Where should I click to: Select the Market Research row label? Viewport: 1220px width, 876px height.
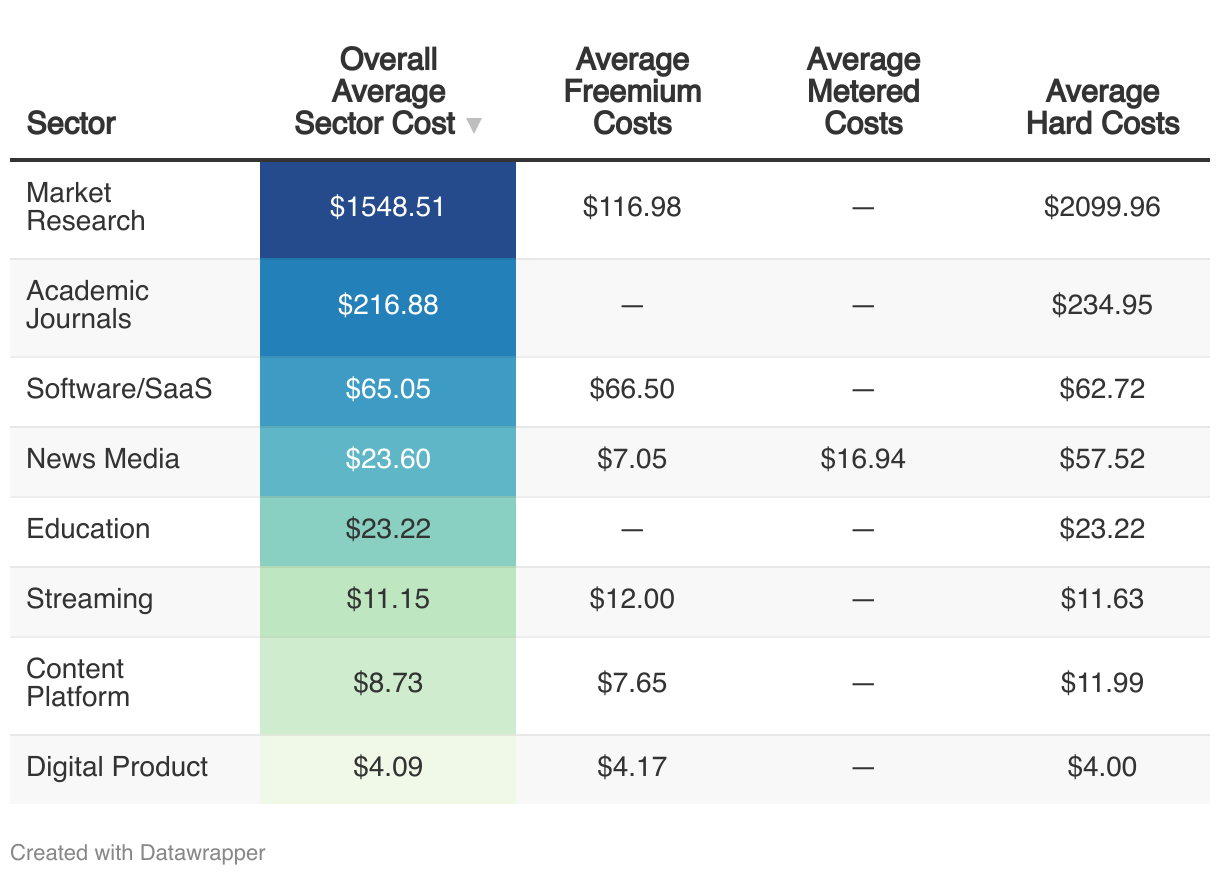point(86,207)
